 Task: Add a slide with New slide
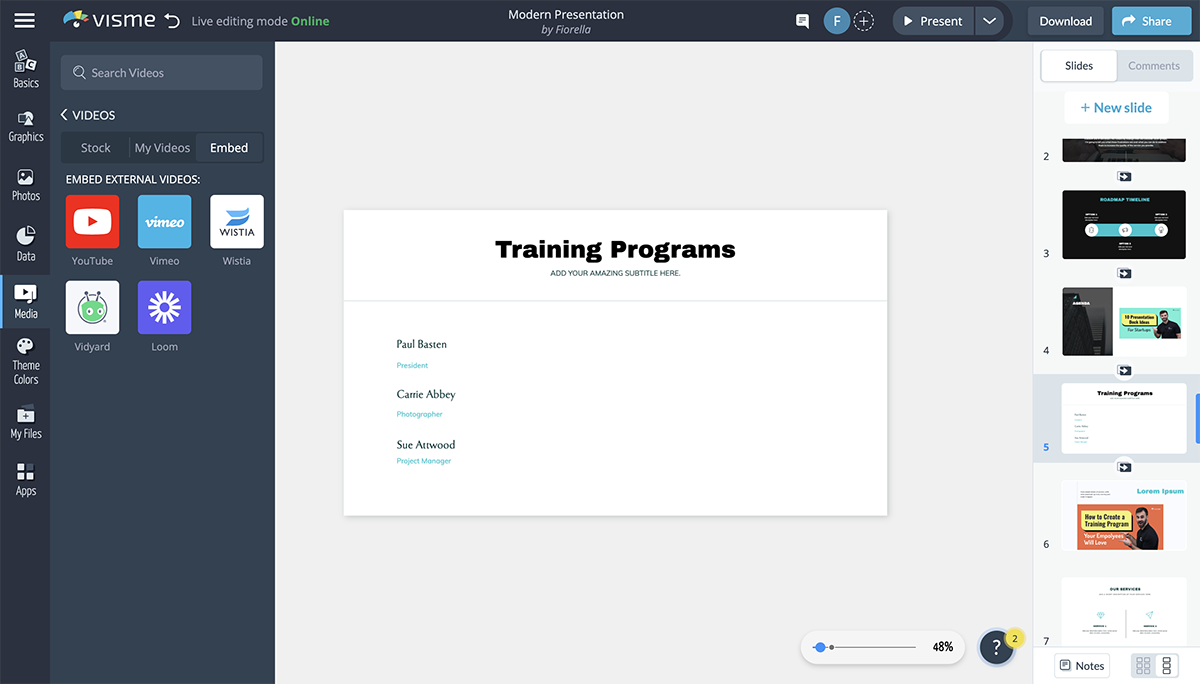pyautogui.click(x=1114, y=108)
